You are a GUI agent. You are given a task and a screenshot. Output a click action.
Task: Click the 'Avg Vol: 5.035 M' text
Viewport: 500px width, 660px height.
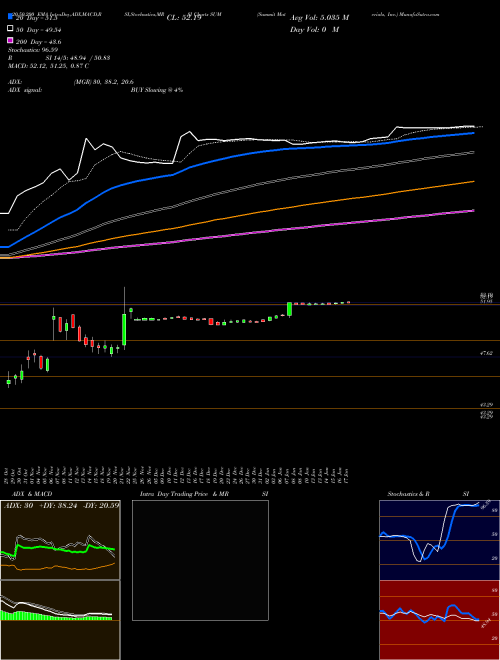[x=319, y=18]
